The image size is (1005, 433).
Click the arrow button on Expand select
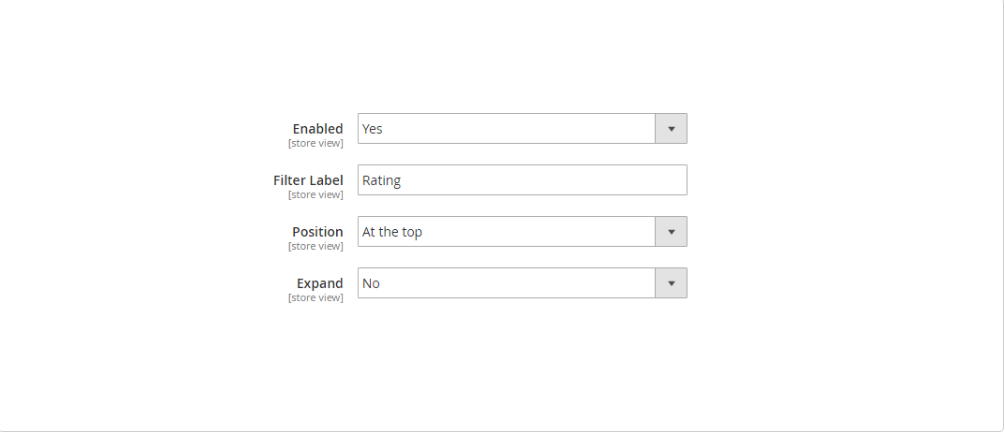671,283
